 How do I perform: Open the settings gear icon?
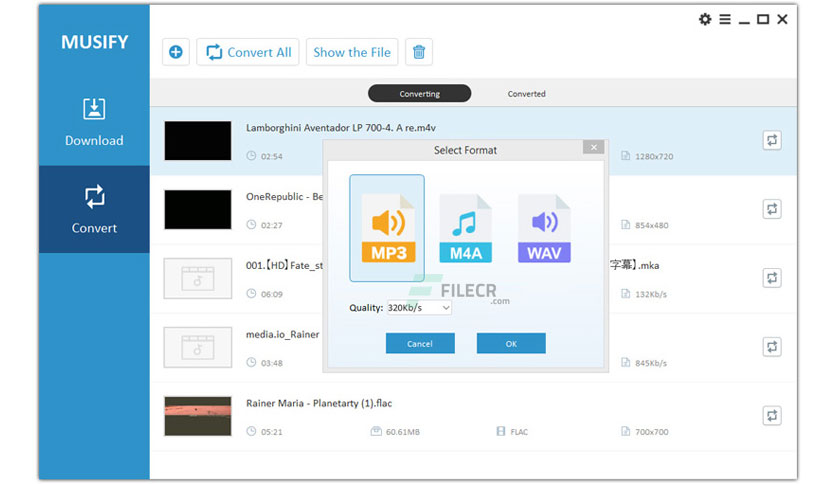coord(705,19)
